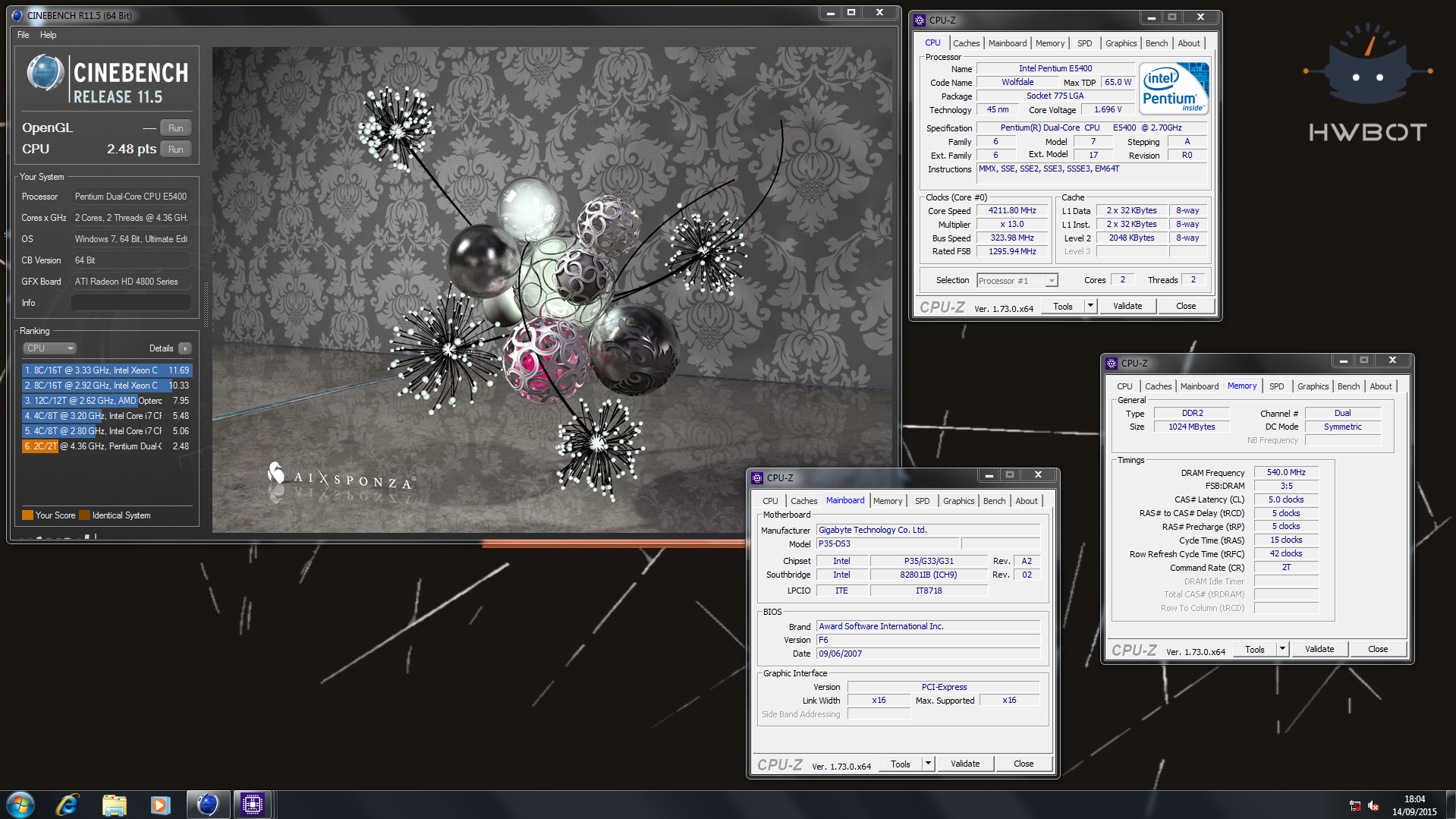Click network icon in system tray

1355,805
